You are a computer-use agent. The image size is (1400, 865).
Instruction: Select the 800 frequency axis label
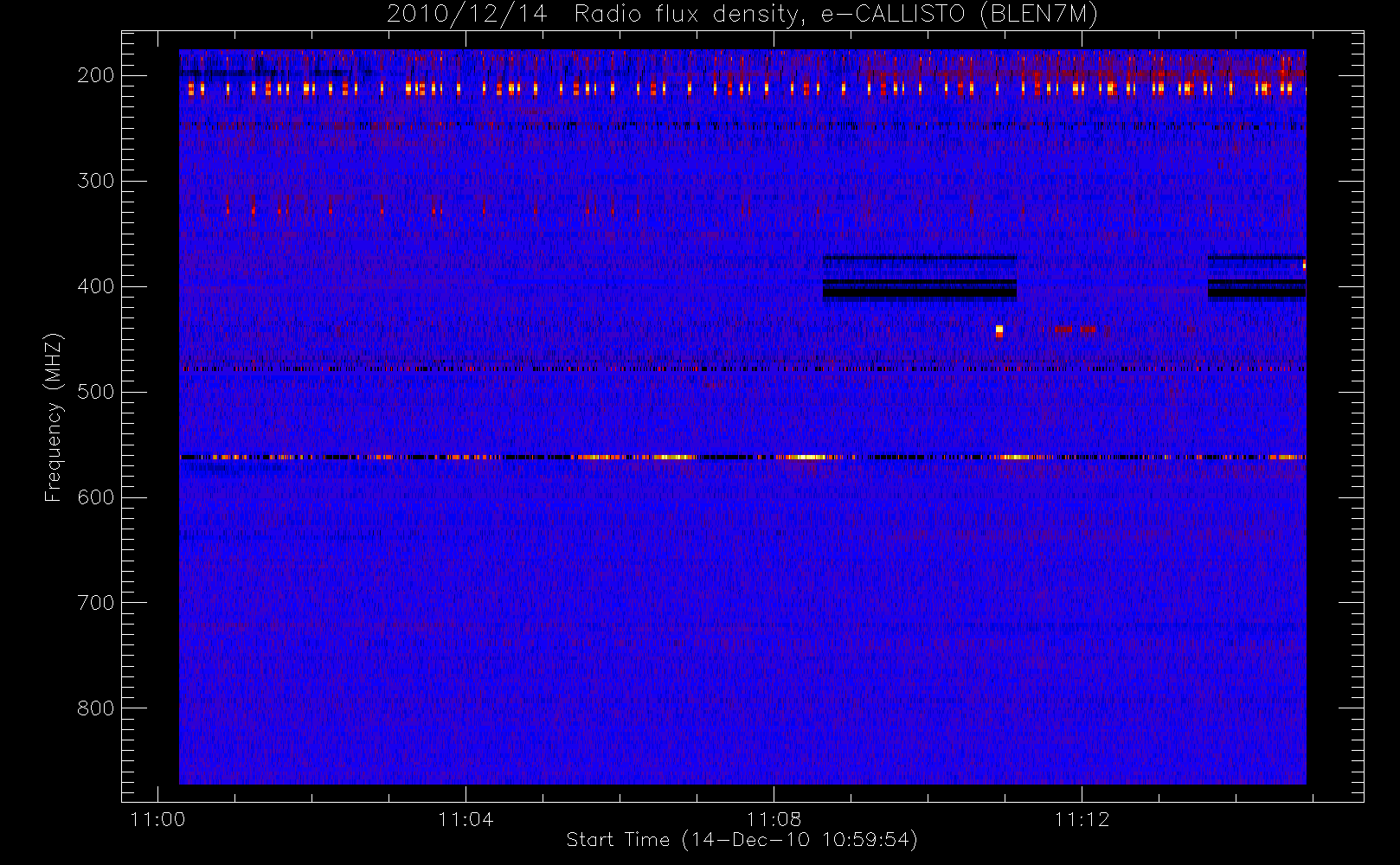coord(95,708)
